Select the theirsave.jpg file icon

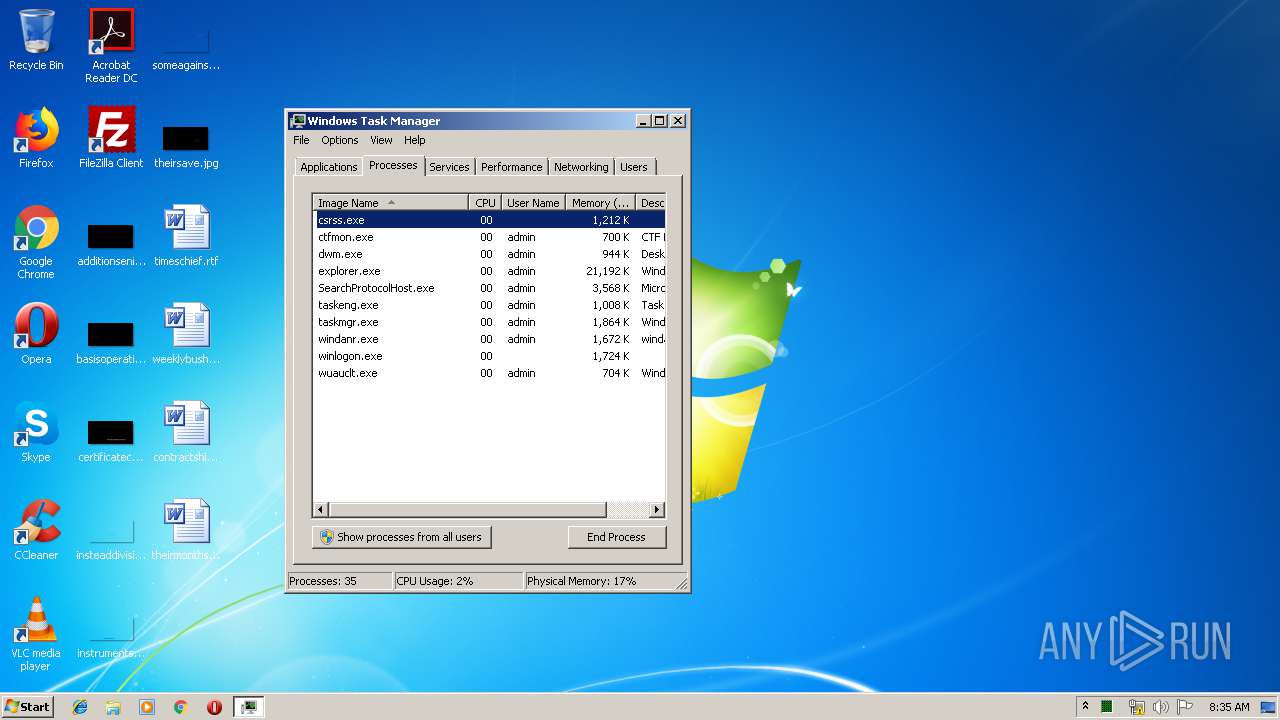186,145
